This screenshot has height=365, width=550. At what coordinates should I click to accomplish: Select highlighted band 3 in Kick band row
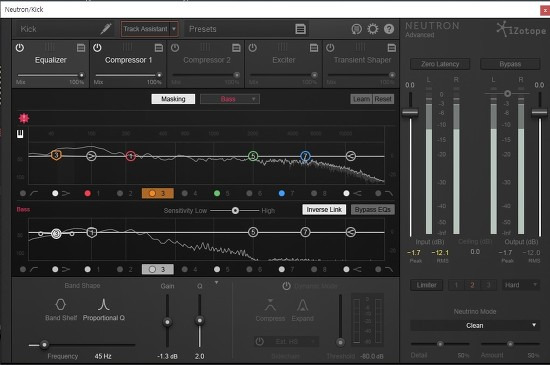pyautogui.click(x=157, y=193)
